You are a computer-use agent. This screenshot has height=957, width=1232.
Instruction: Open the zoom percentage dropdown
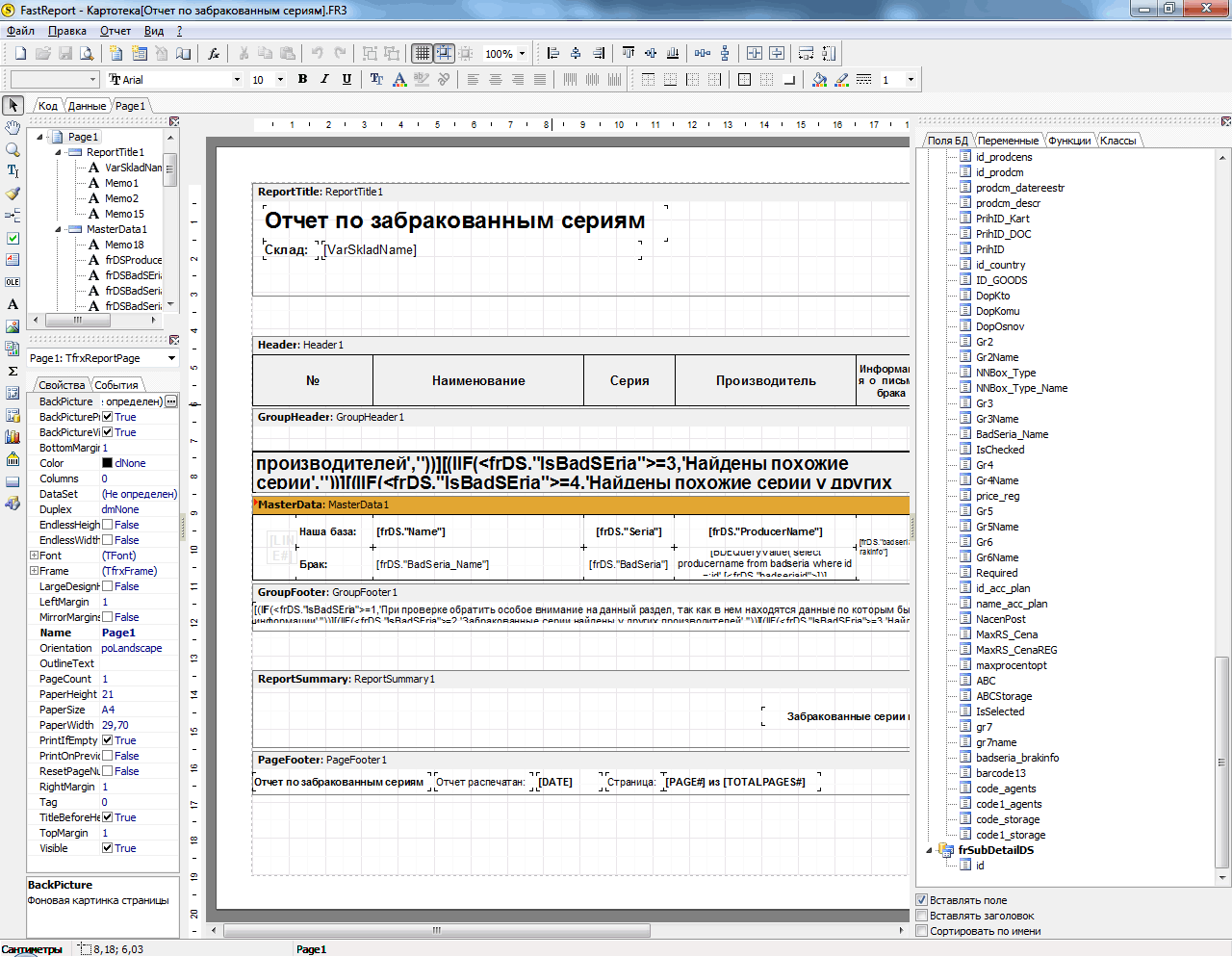(522, 54)
